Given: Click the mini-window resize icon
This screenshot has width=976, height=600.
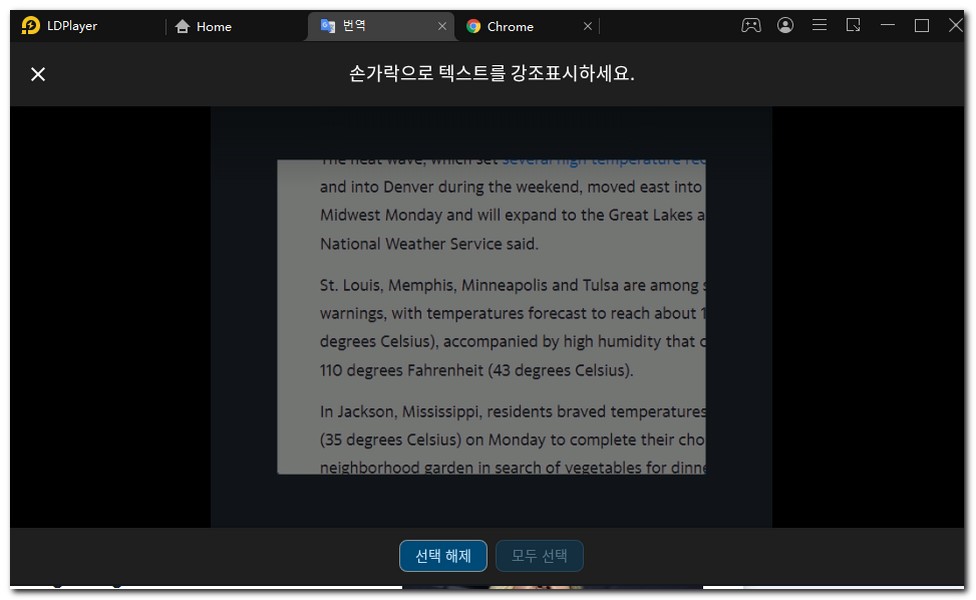Looking at the screenshot, I should [x=853, y=26].
